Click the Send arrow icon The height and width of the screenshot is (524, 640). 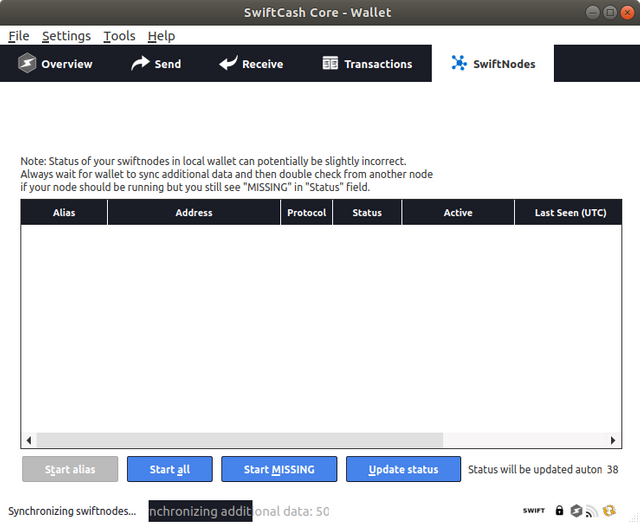[x=140, y=63]
